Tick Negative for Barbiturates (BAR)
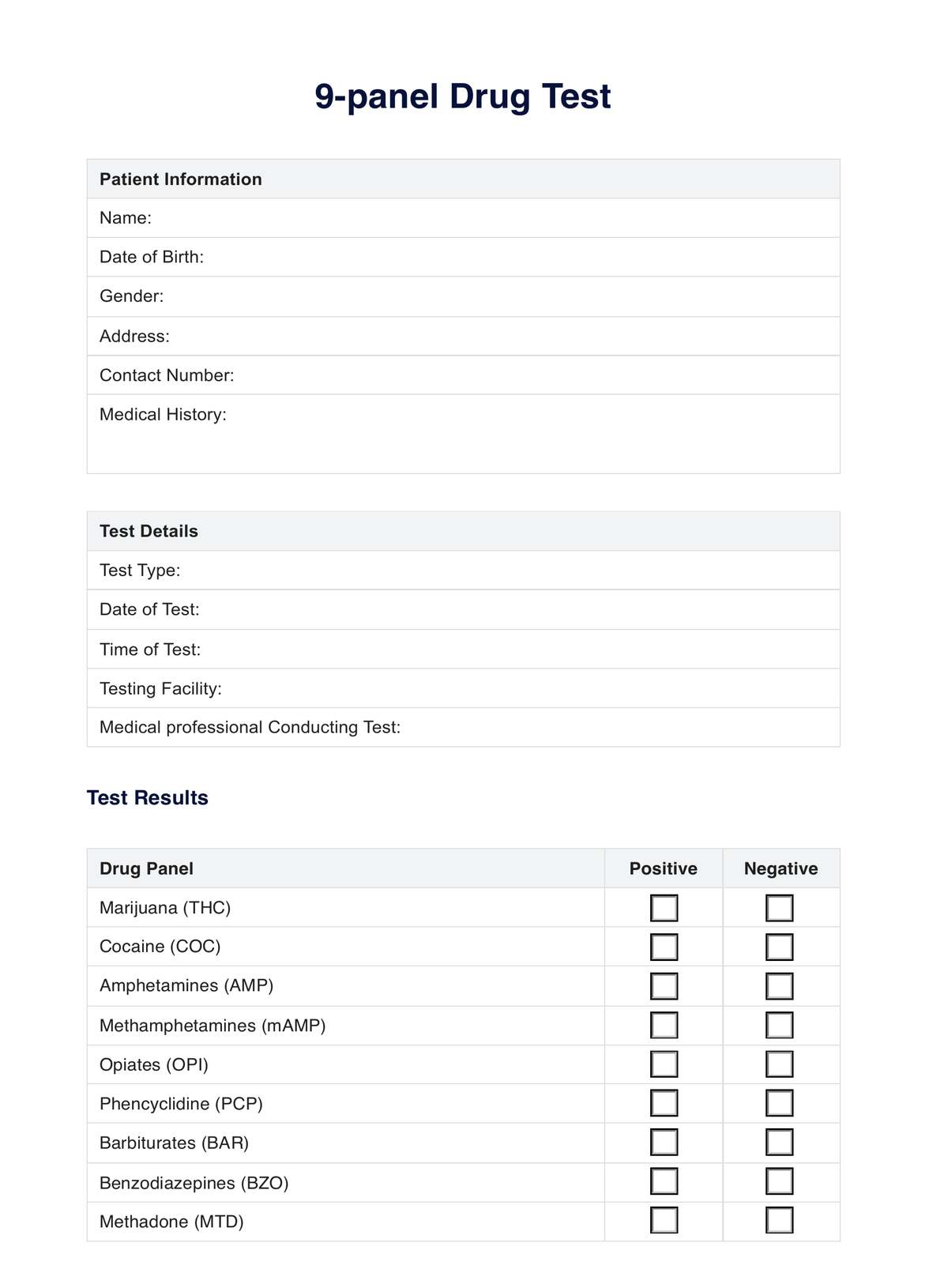Screen dimensions: 929x1288 coord(779,1142)
